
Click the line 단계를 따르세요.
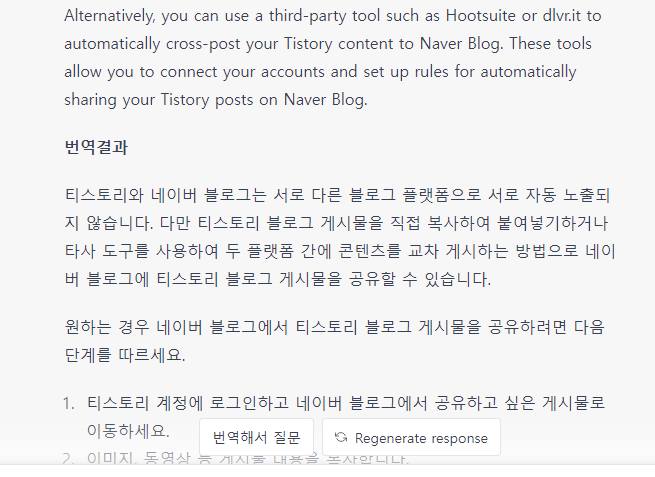click(125, 355)
